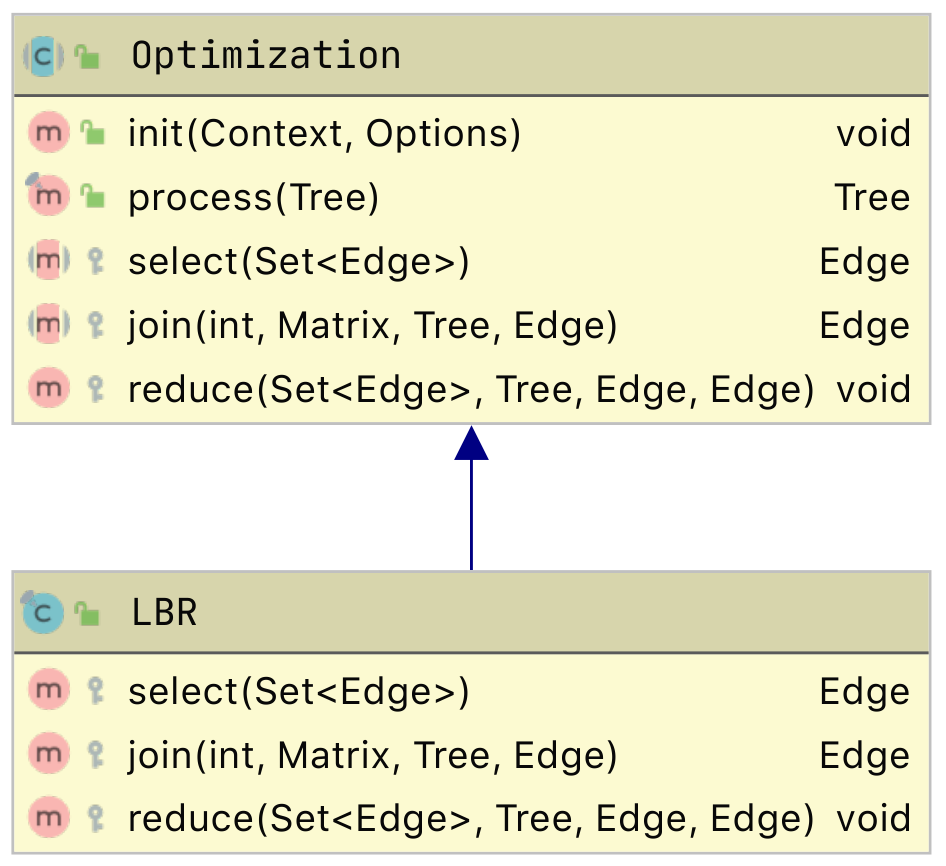946x866 pixels.
Task: Click the method icon for reduce in Optimization
Action: pos(49,388)
